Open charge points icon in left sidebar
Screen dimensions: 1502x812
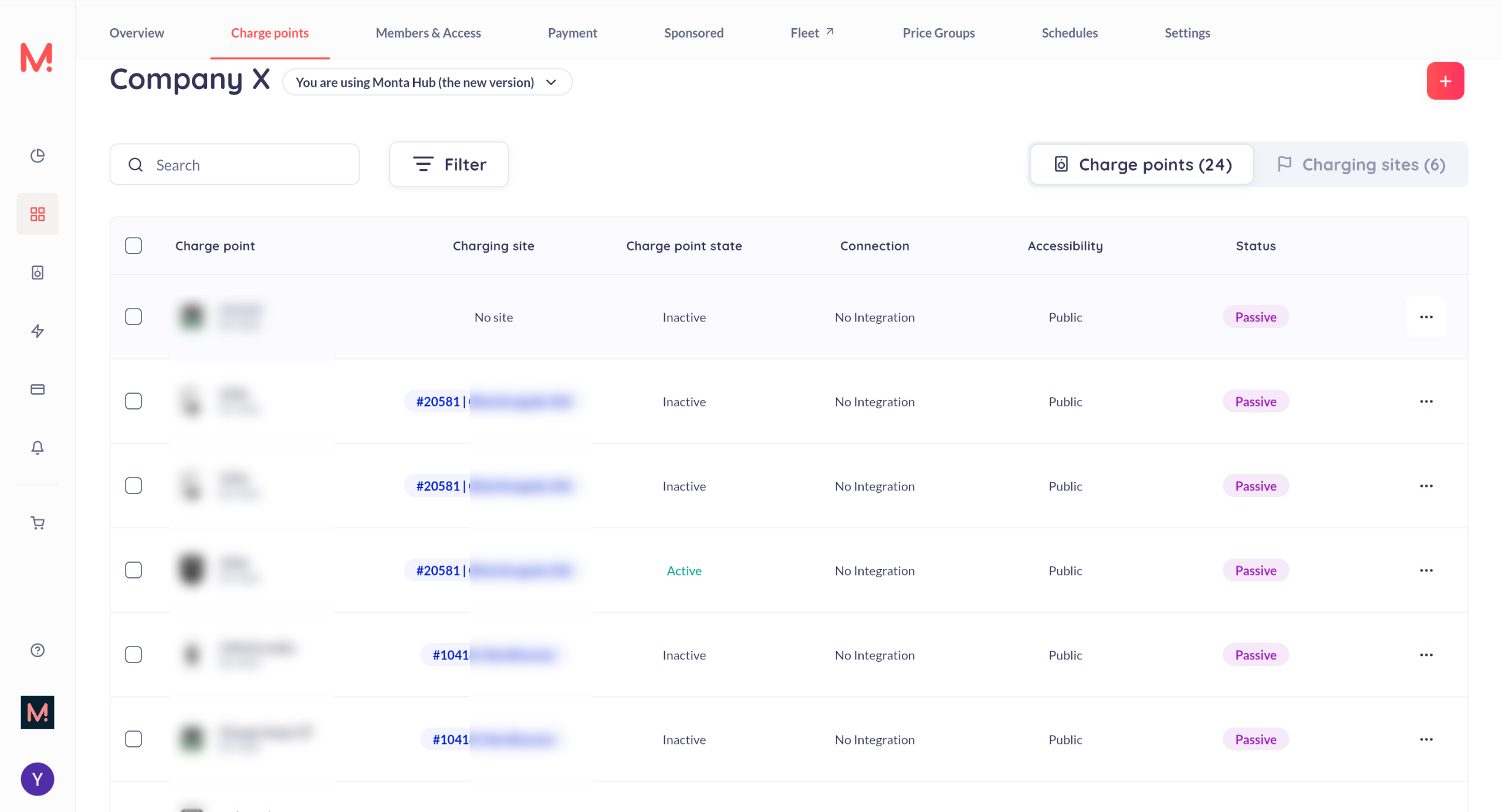point(38,272)
